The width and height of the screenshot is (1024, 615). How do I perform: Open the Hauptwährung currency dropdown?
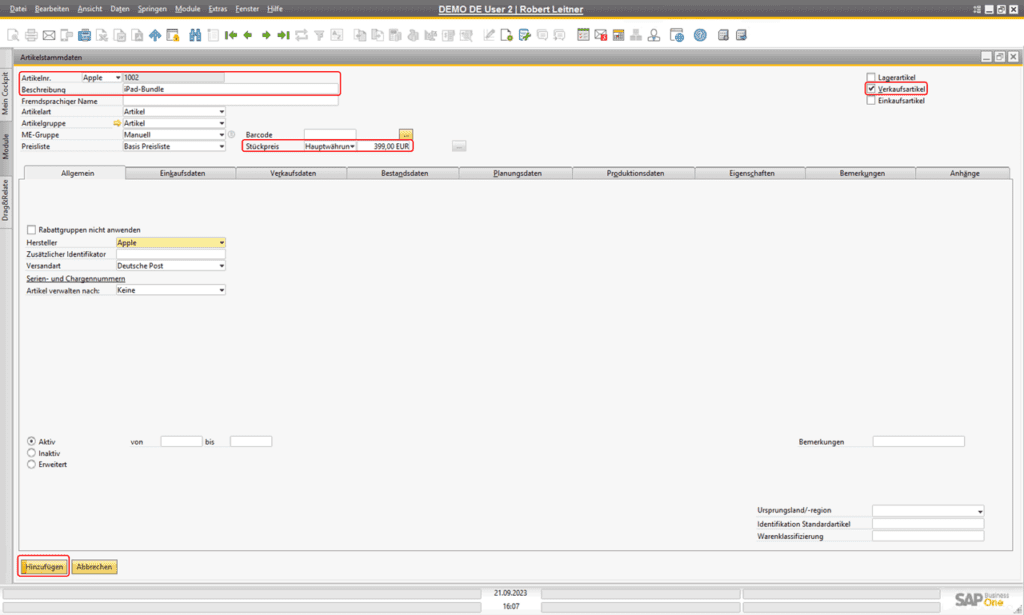coord(330,146)
